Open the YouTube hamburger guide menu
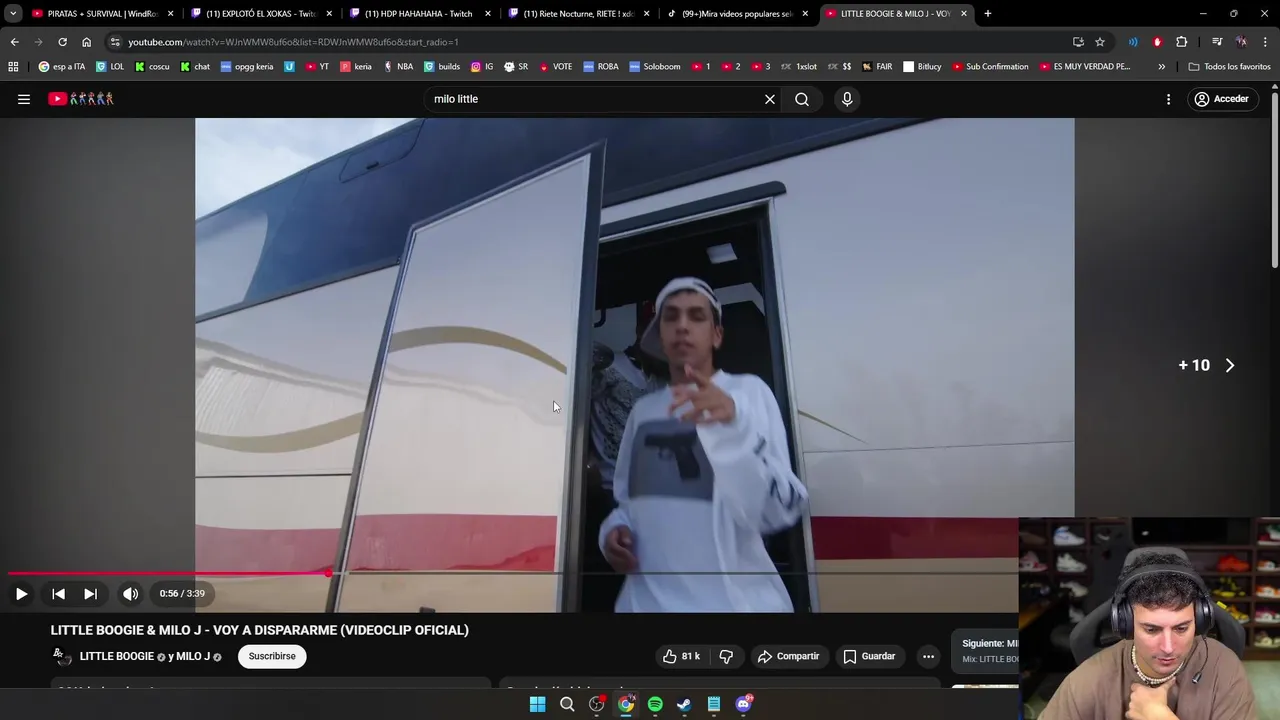 pyautogui.click(x=24, y=99)
